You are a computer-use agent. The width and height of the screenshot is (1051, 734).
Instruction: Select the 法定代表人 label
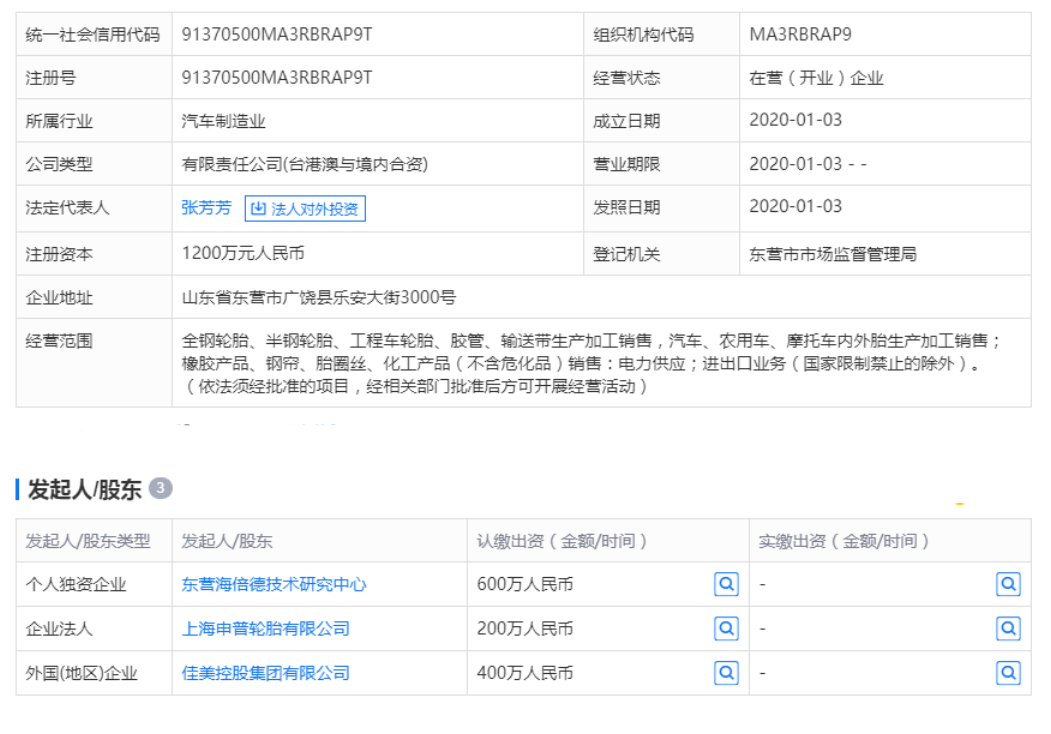tap(67, 208)
